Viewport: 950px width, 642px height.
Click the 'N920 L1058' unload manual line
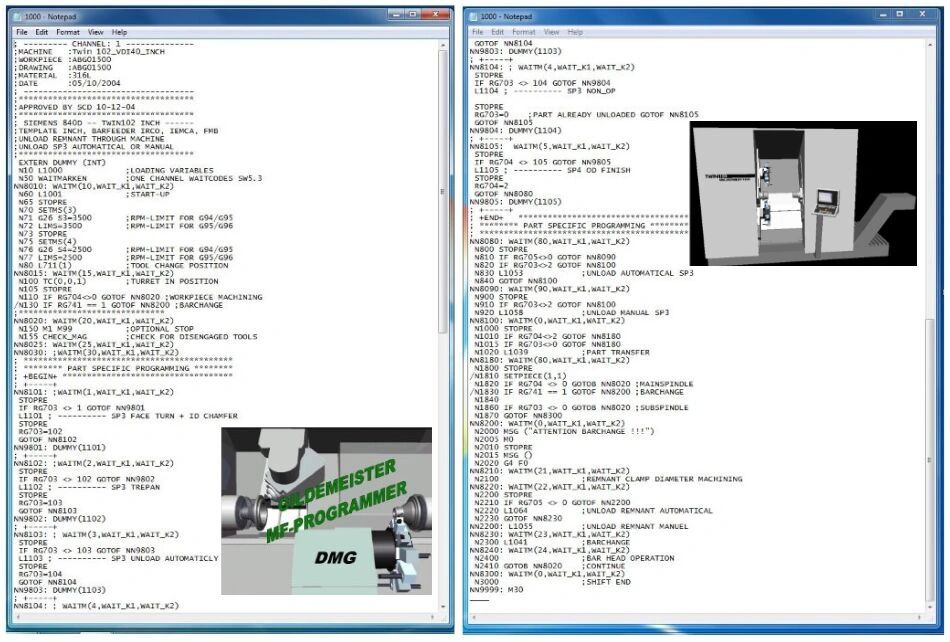pos(571,313)
